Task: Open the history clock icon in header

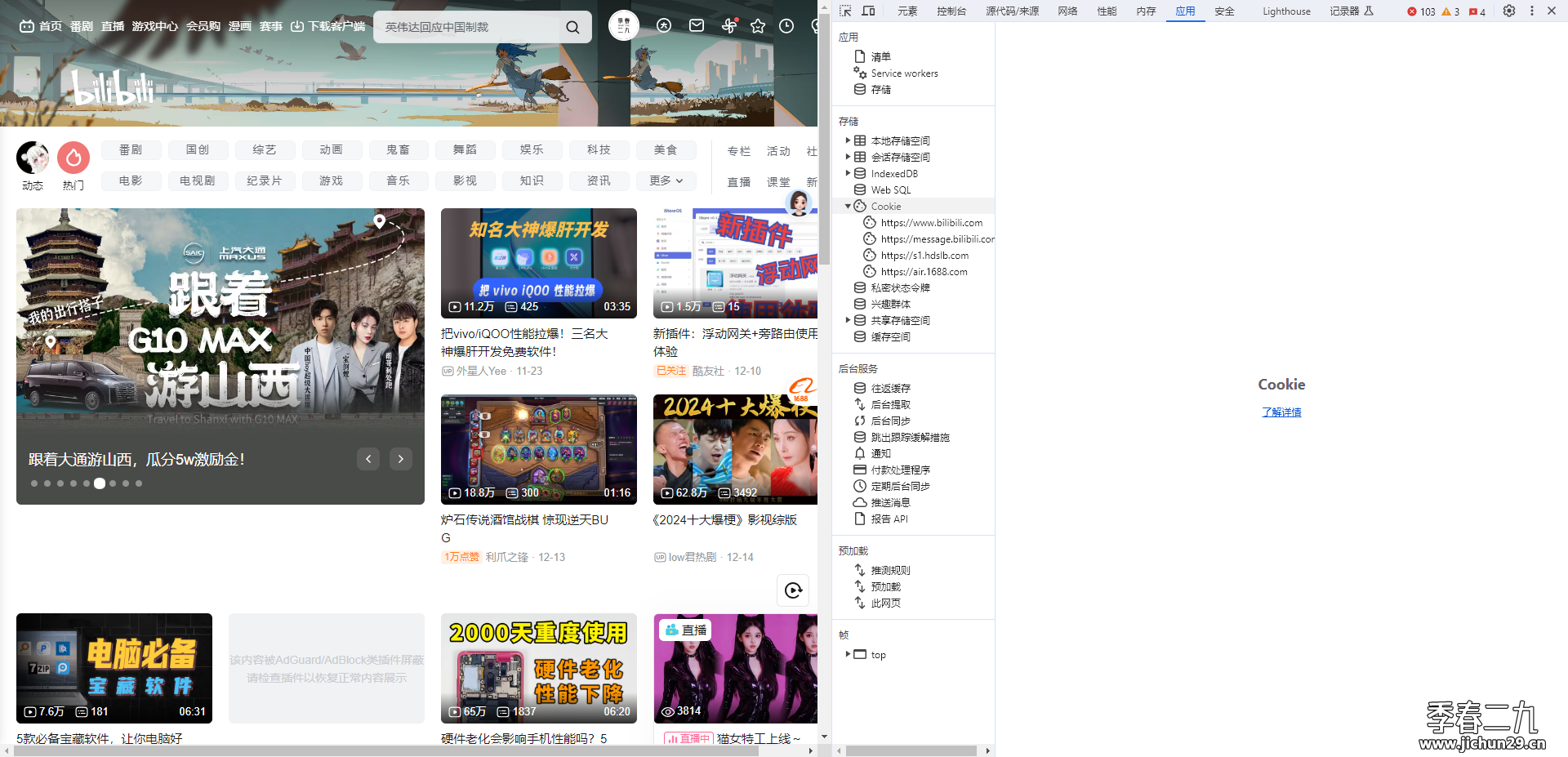Action: click(x=786, y=26)
